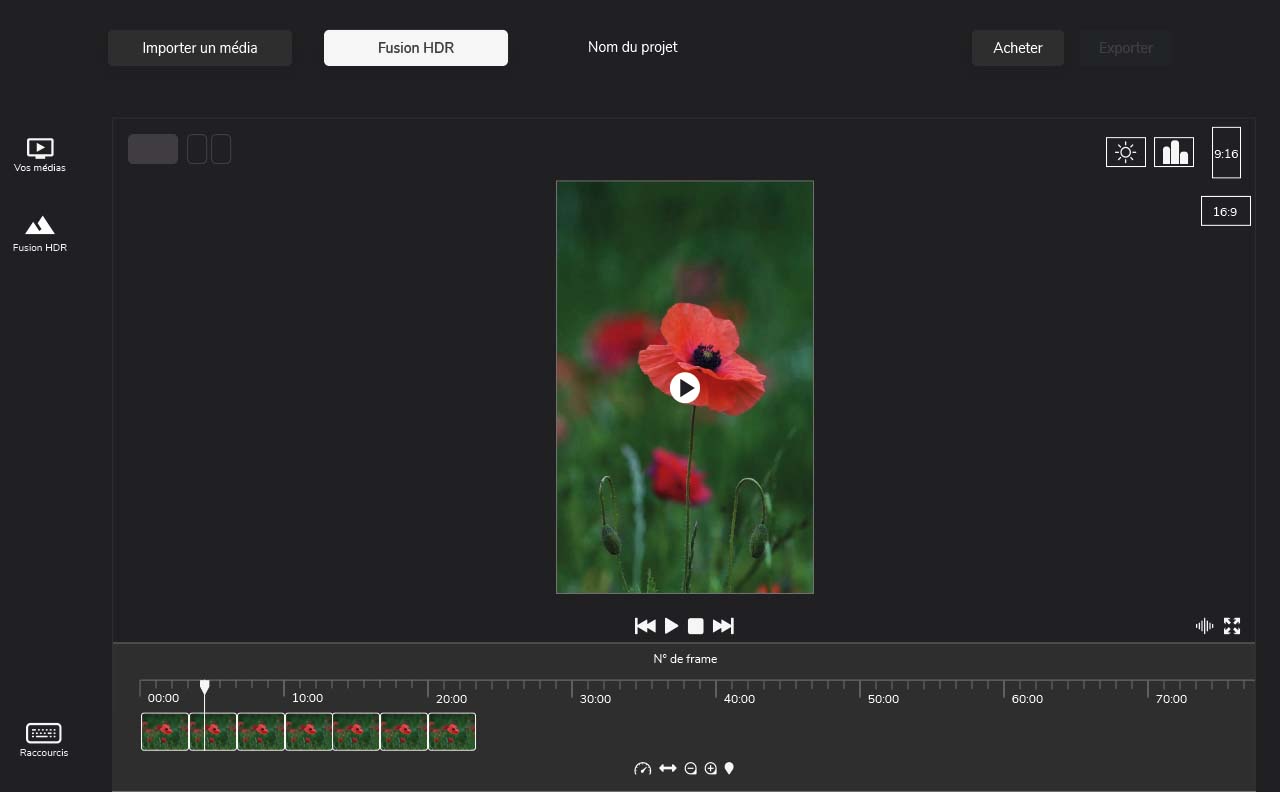Open the brightness sun icon settings
The height and width of the screenshot is (792, 1280).
[x=1126, y=152]
